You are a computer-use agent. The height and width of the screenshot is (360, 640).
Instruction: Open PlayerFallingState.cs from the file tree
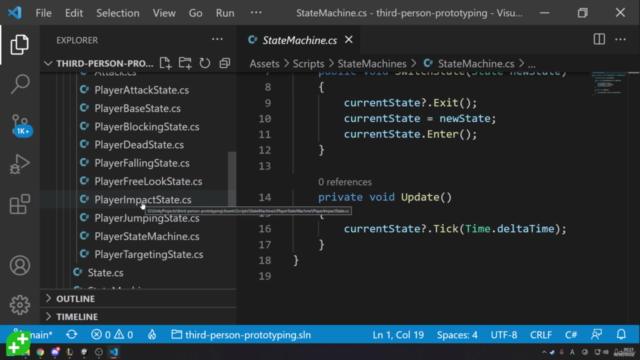[142, 163]
